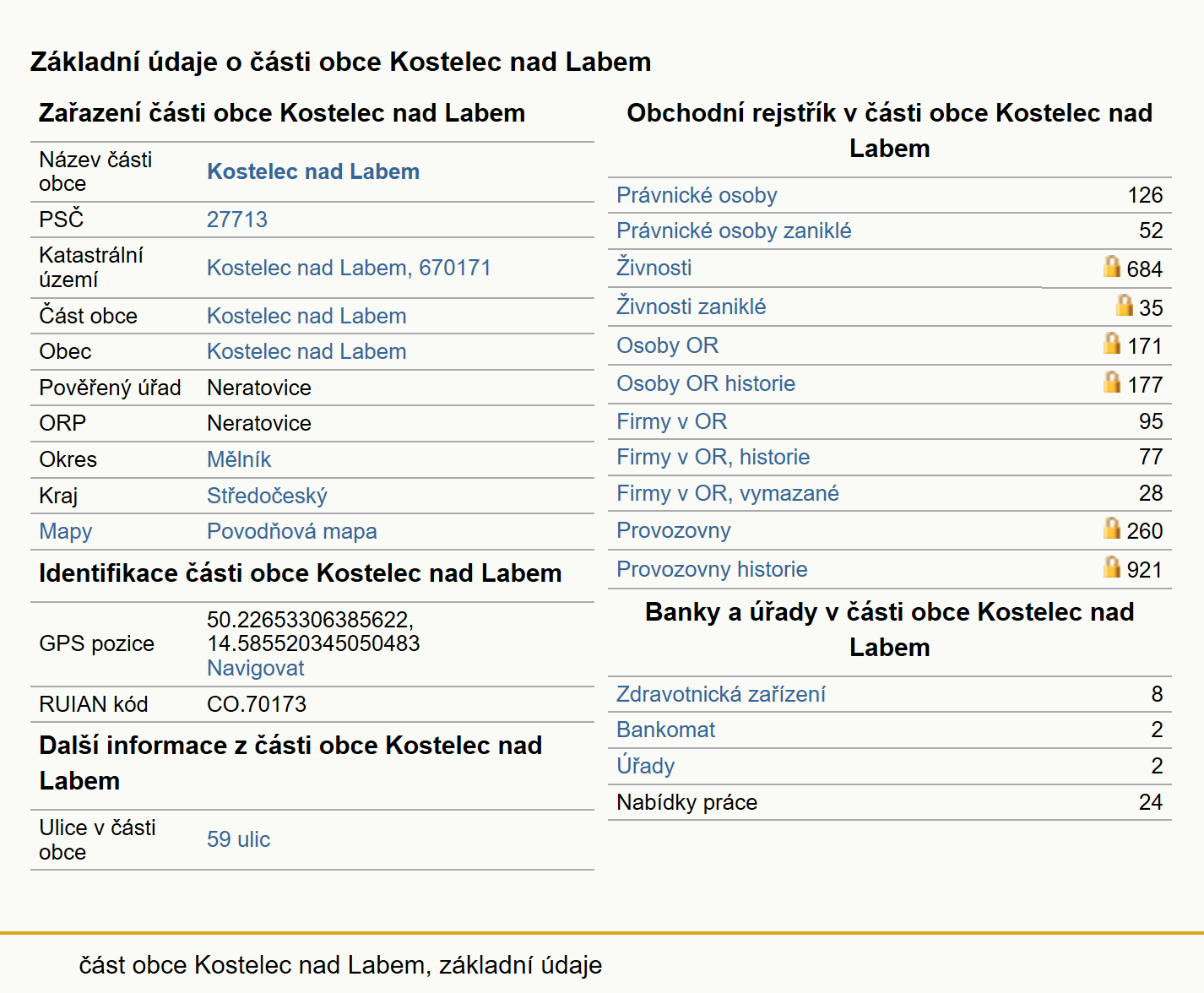The height and width of the screenshot is (993, 1204).
Task: Follow the Navigovat link under GPS pozice
Action: tap(256, 668)
